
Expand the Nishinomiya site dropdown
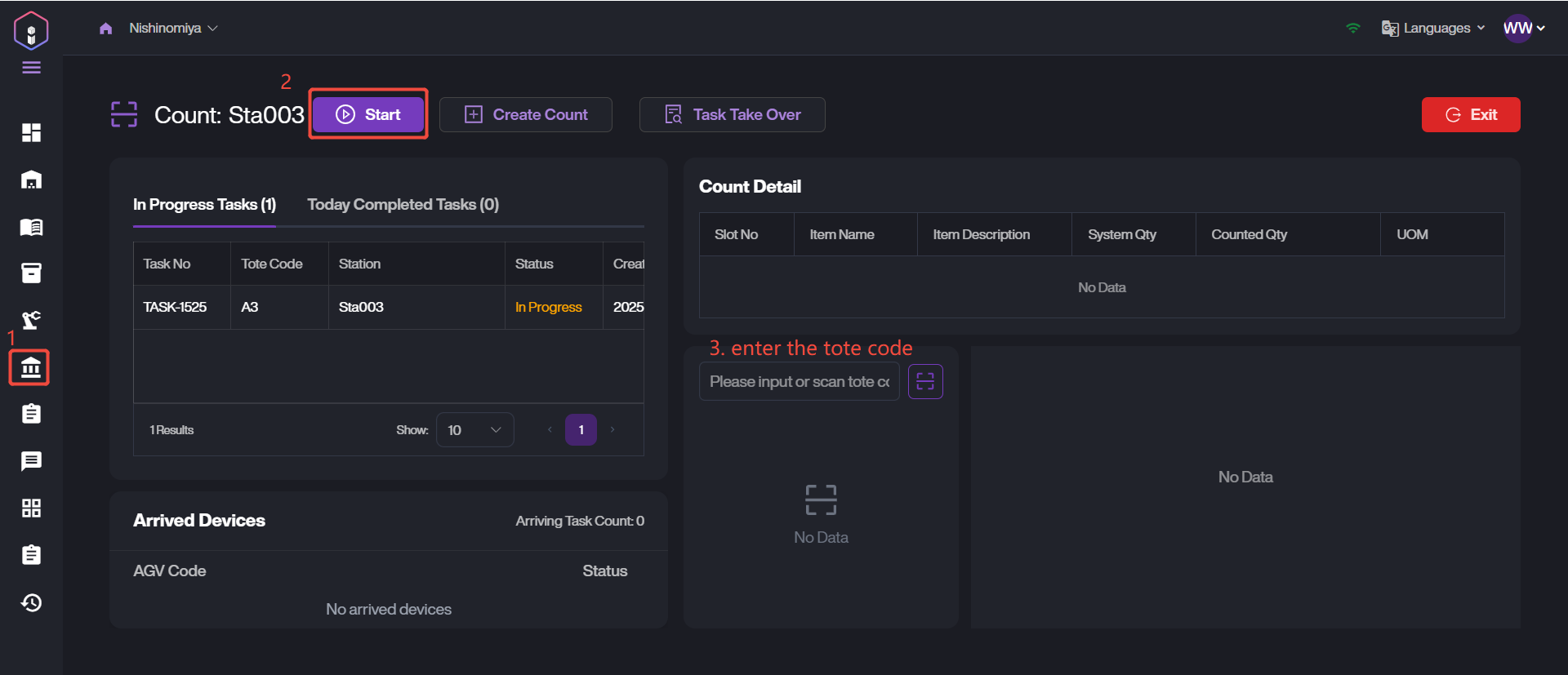pyautogui.click(x=173, y=29)
